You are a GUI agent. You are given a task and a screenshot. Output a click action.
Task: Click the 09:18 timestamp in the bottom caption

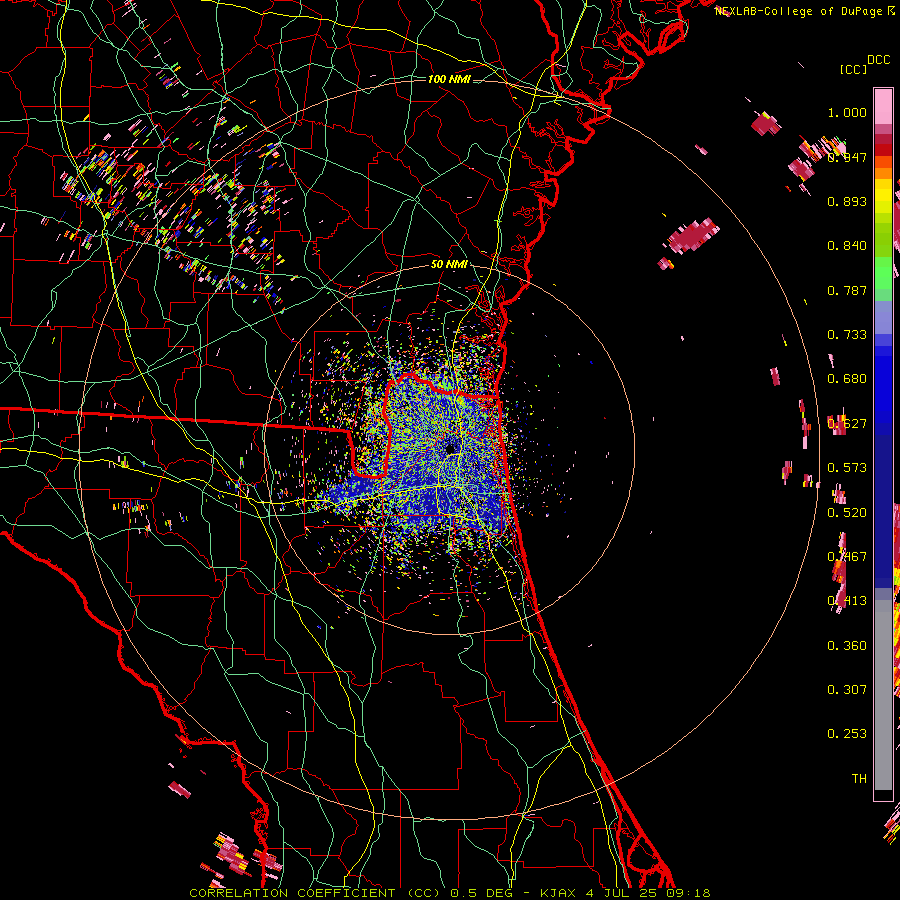pyautogui.click(x=688, y=893)
